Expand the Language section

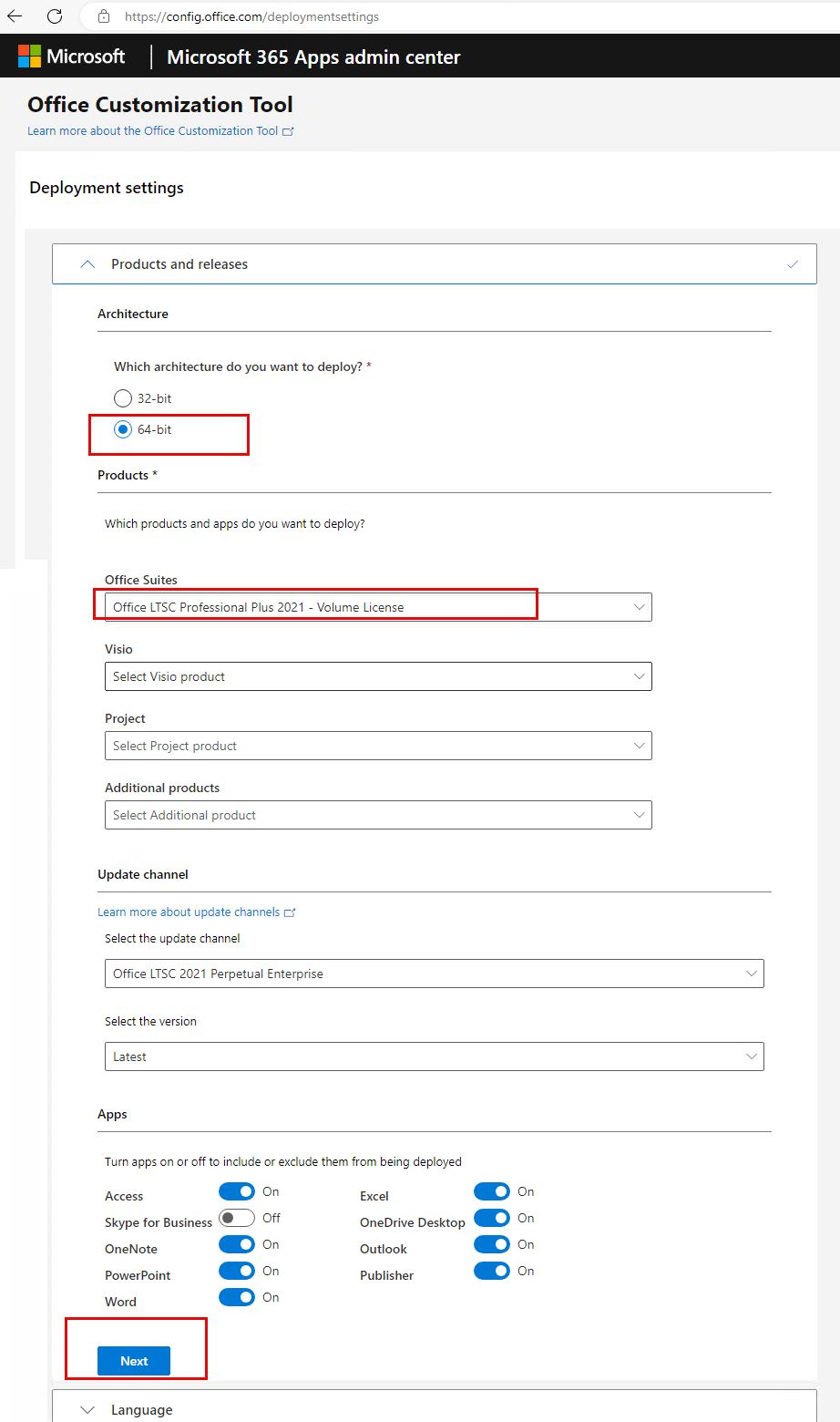click(x=87, y=1408)
